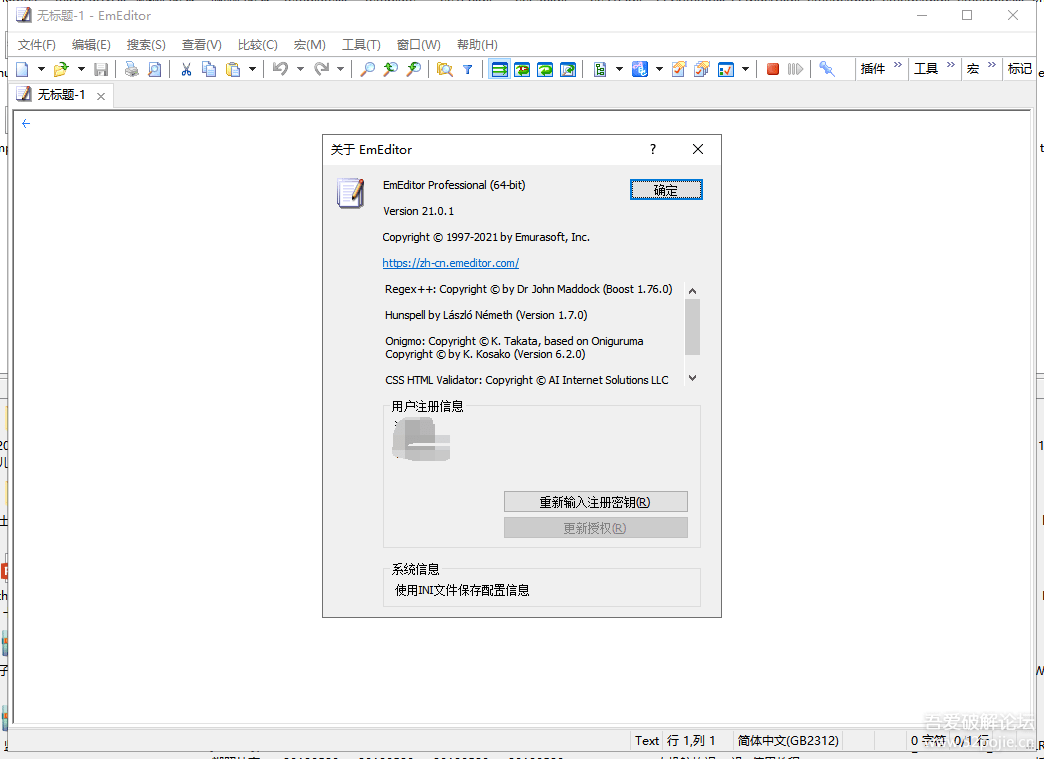Image resolution: width=1044 pixels, height=759 pixels.
Task: Click the credits list scroll up arrow
Action: 692,291
